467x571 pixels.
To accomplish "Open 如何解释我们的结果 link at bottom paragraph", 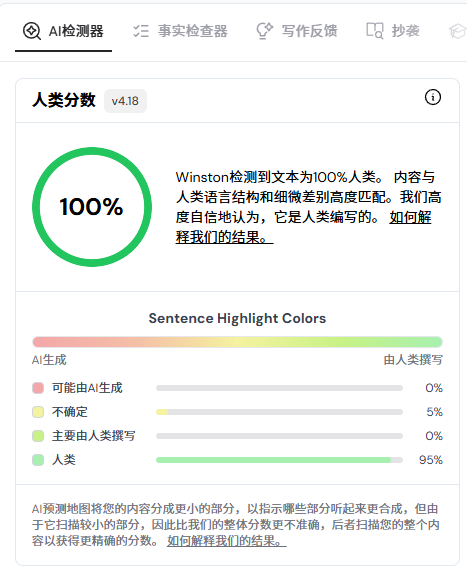I will [227, 541].
